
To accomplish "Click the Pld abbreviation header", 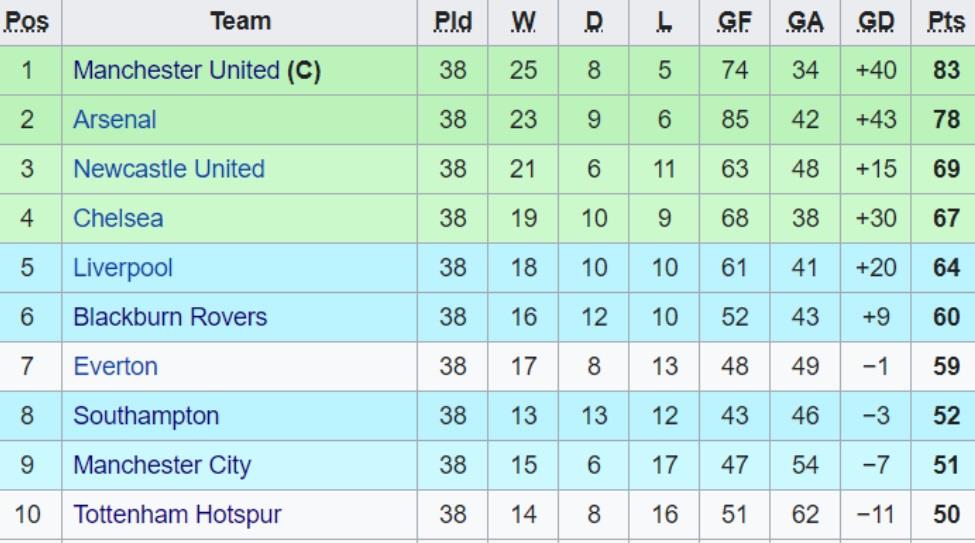I will 453,22.
